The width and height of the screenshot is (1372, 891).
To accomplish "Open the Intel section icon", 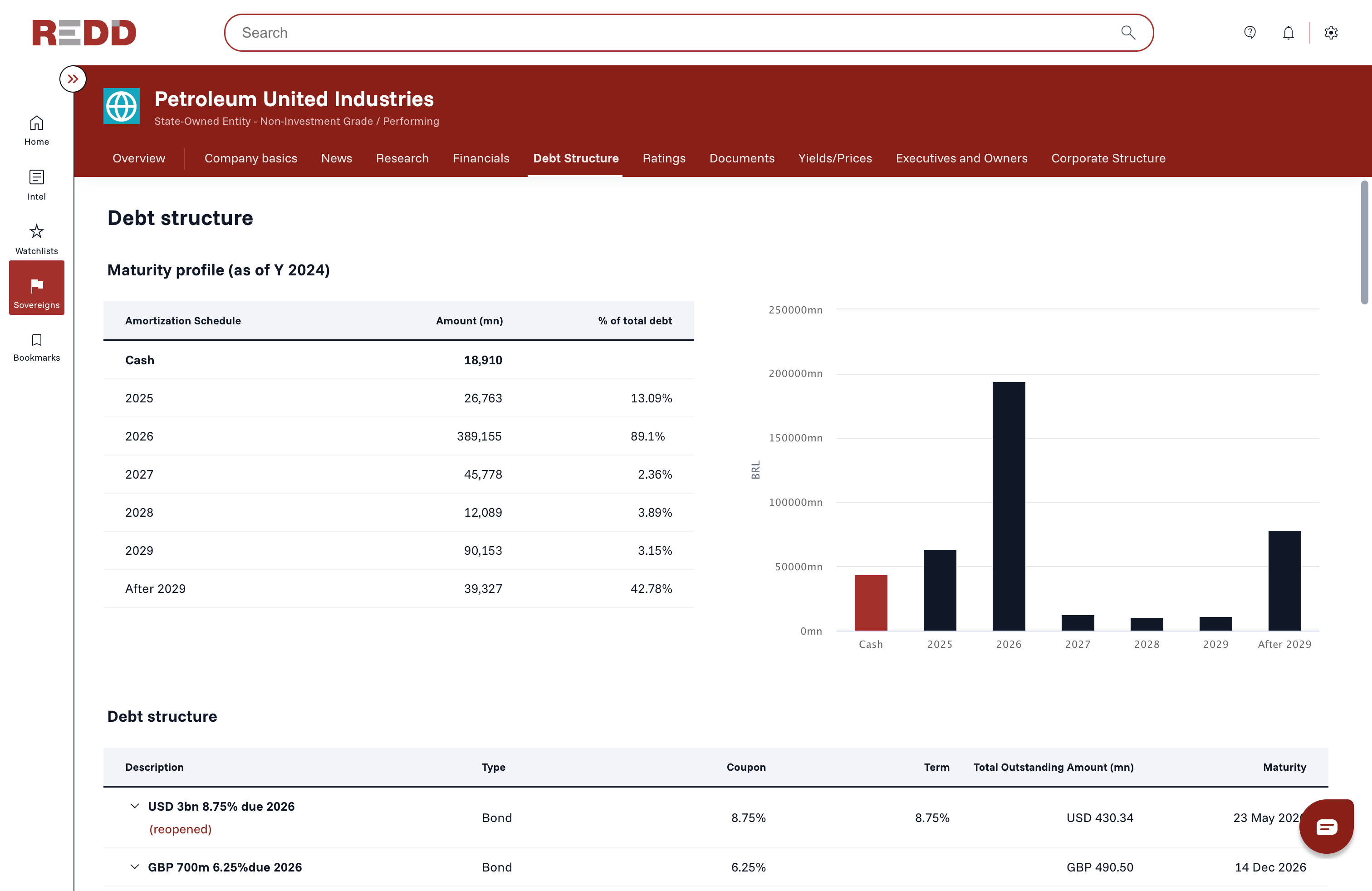I will tap(36, 177).
